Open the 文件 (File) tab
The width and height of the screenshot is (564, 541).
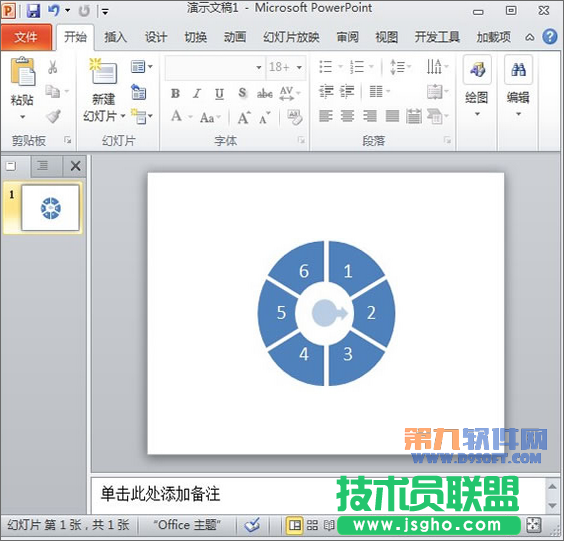tap(26, 37)
